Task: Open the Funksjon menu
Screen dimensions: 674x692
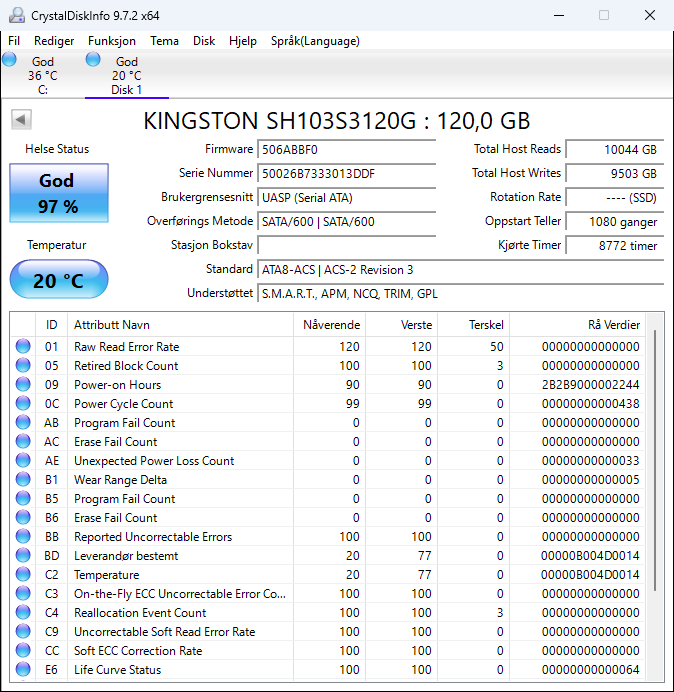Action: coord(112,41)
